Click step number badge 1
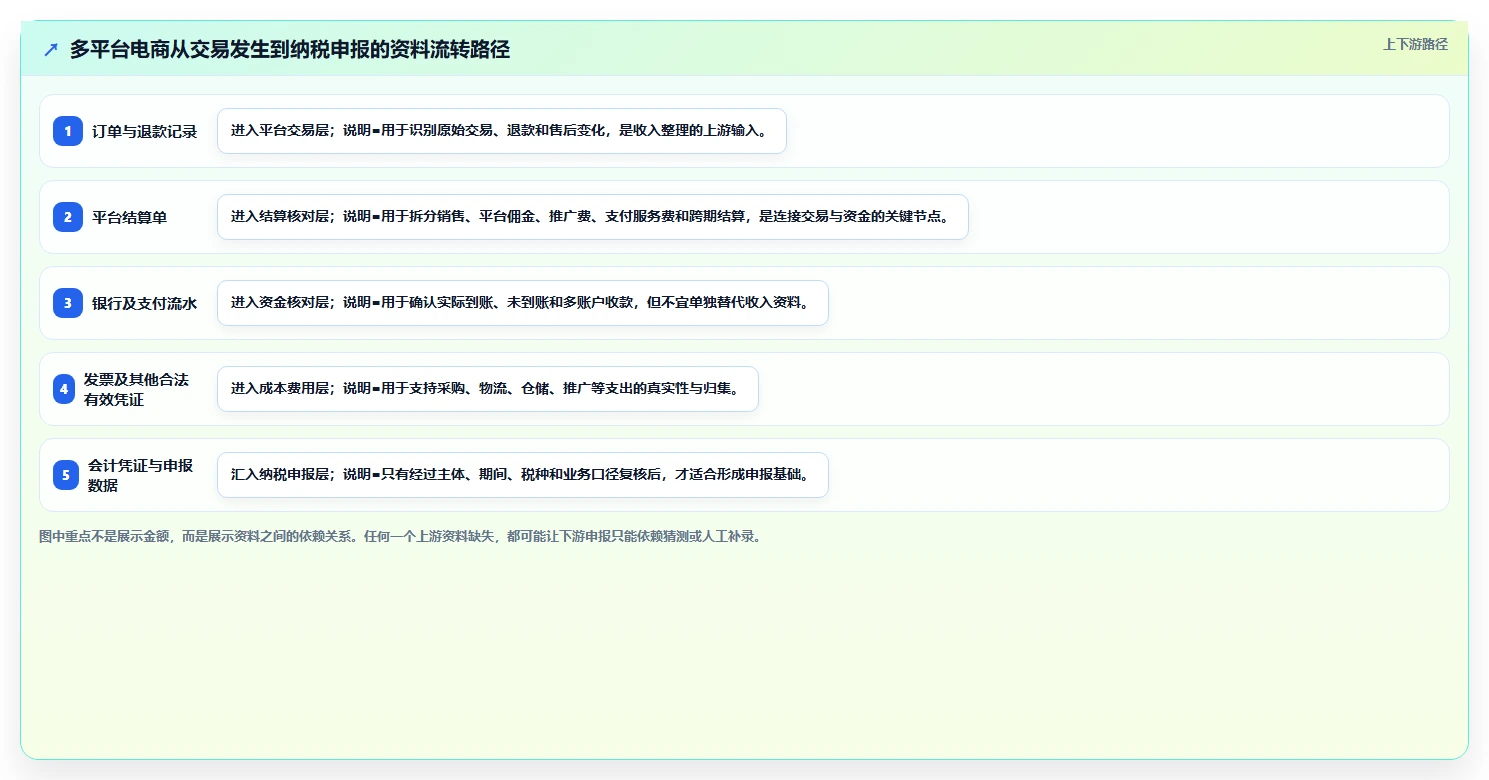 tap(68, 131)
